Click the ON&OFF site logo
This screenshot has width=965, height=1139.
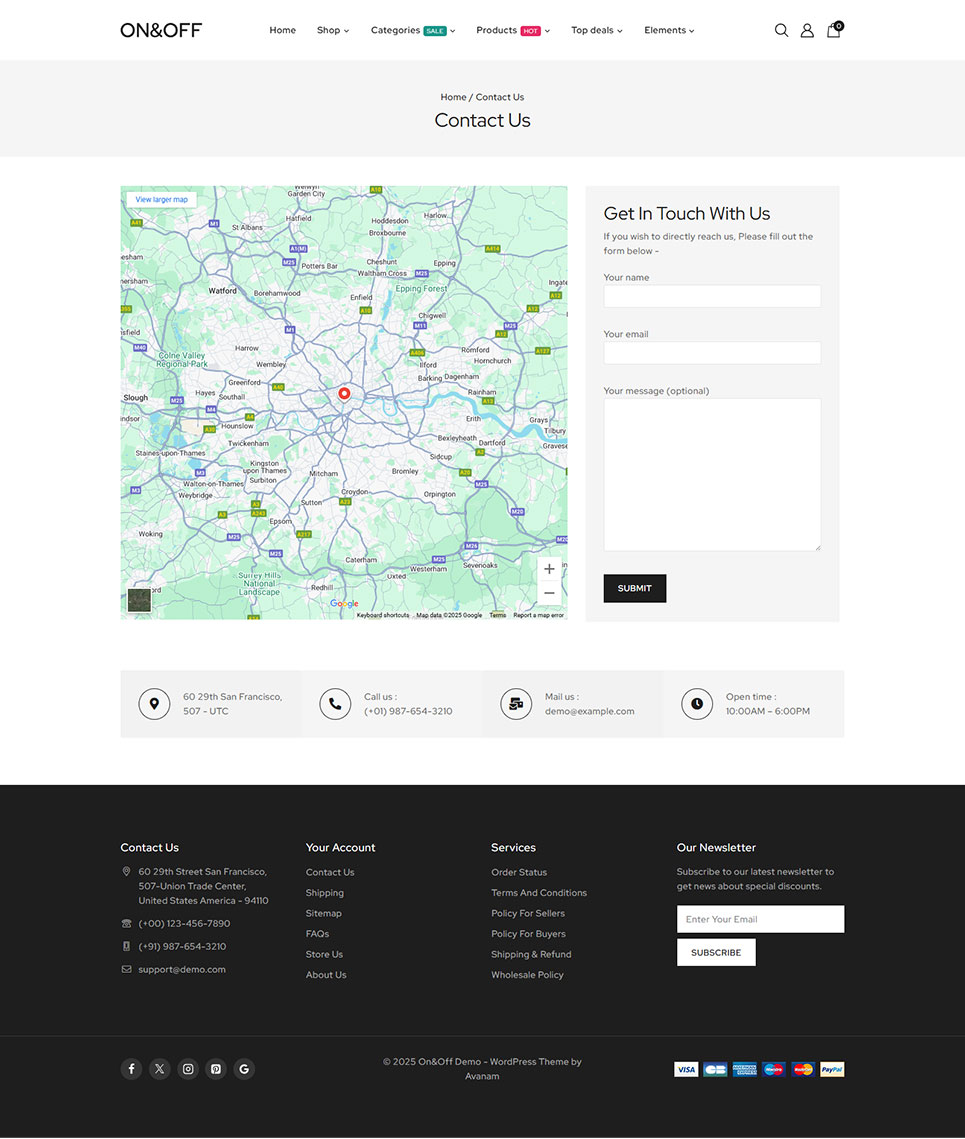[161, 31]
